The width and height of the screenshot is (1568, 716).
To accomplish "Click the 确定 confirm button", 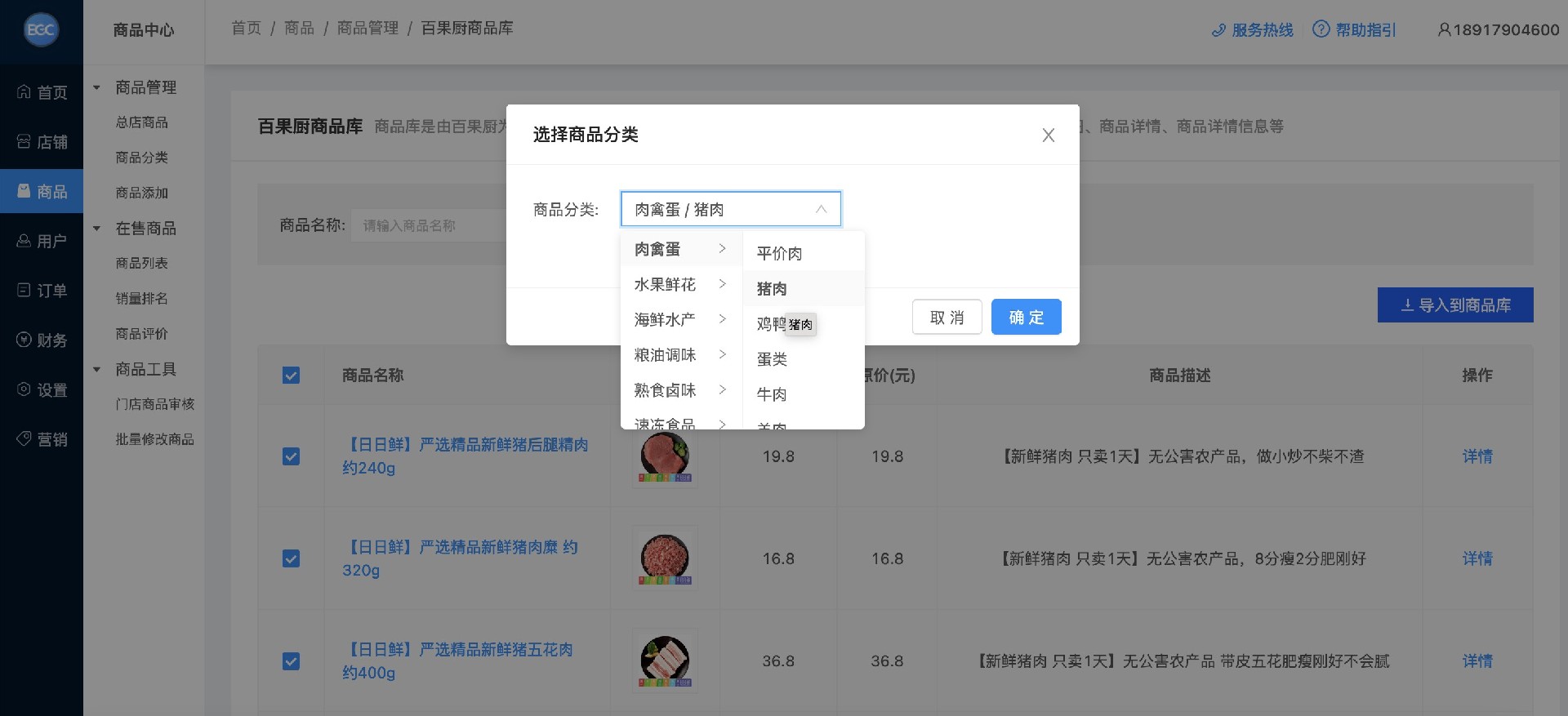I will click(1026, 317).
